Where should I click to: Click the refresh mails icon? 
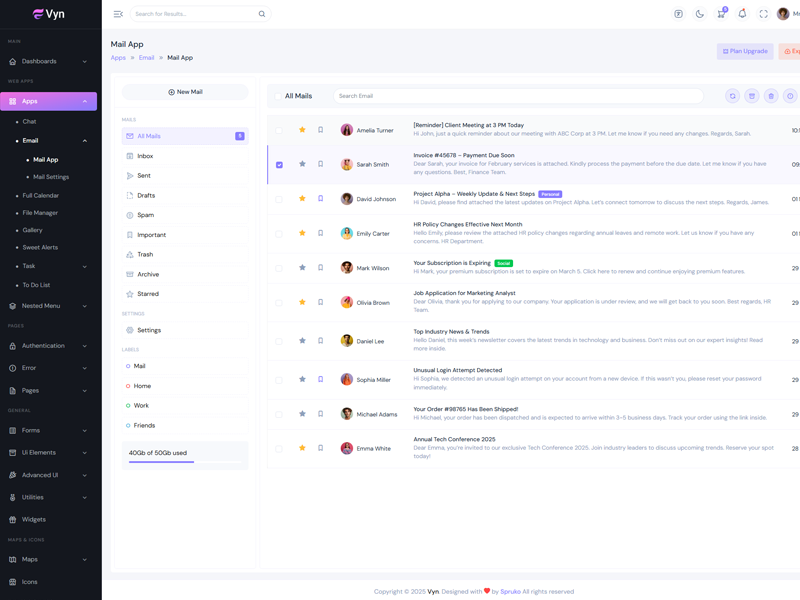732,96
